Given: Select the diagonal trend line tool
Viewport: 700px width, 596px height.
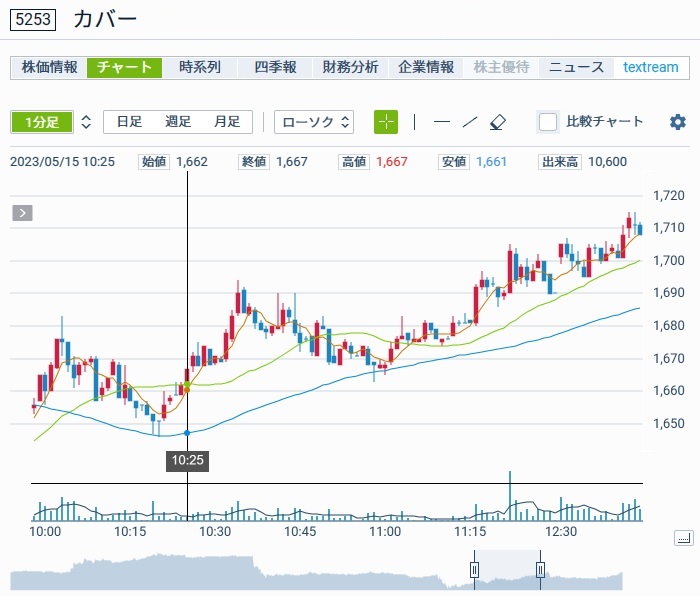Looking at the screenshot, I should [x=470, y=122].
